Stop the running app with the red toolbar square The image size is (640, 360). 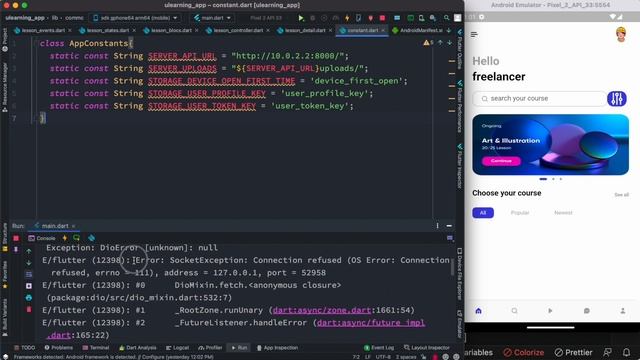tap(382, 18)
